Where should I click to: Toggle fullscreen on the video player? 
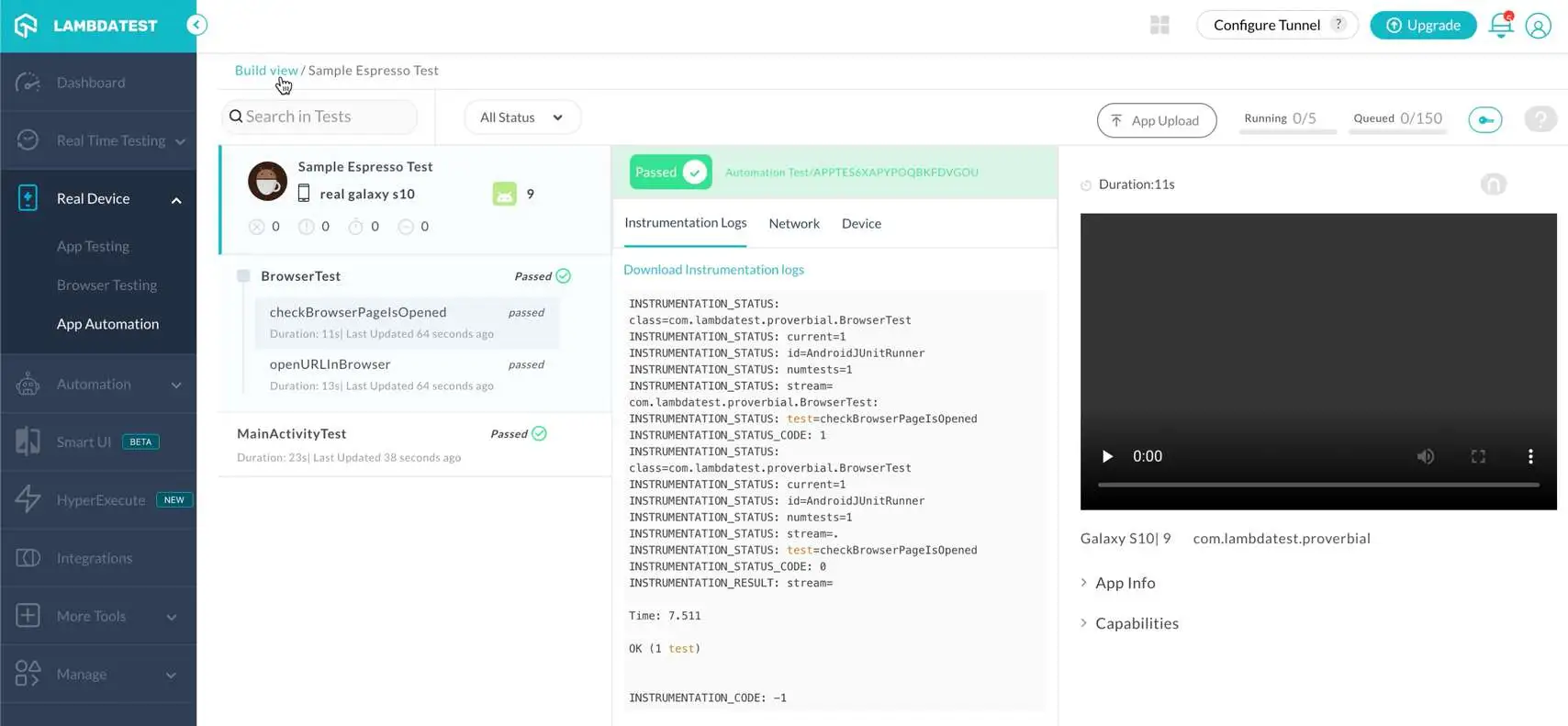click(1478, 456)
